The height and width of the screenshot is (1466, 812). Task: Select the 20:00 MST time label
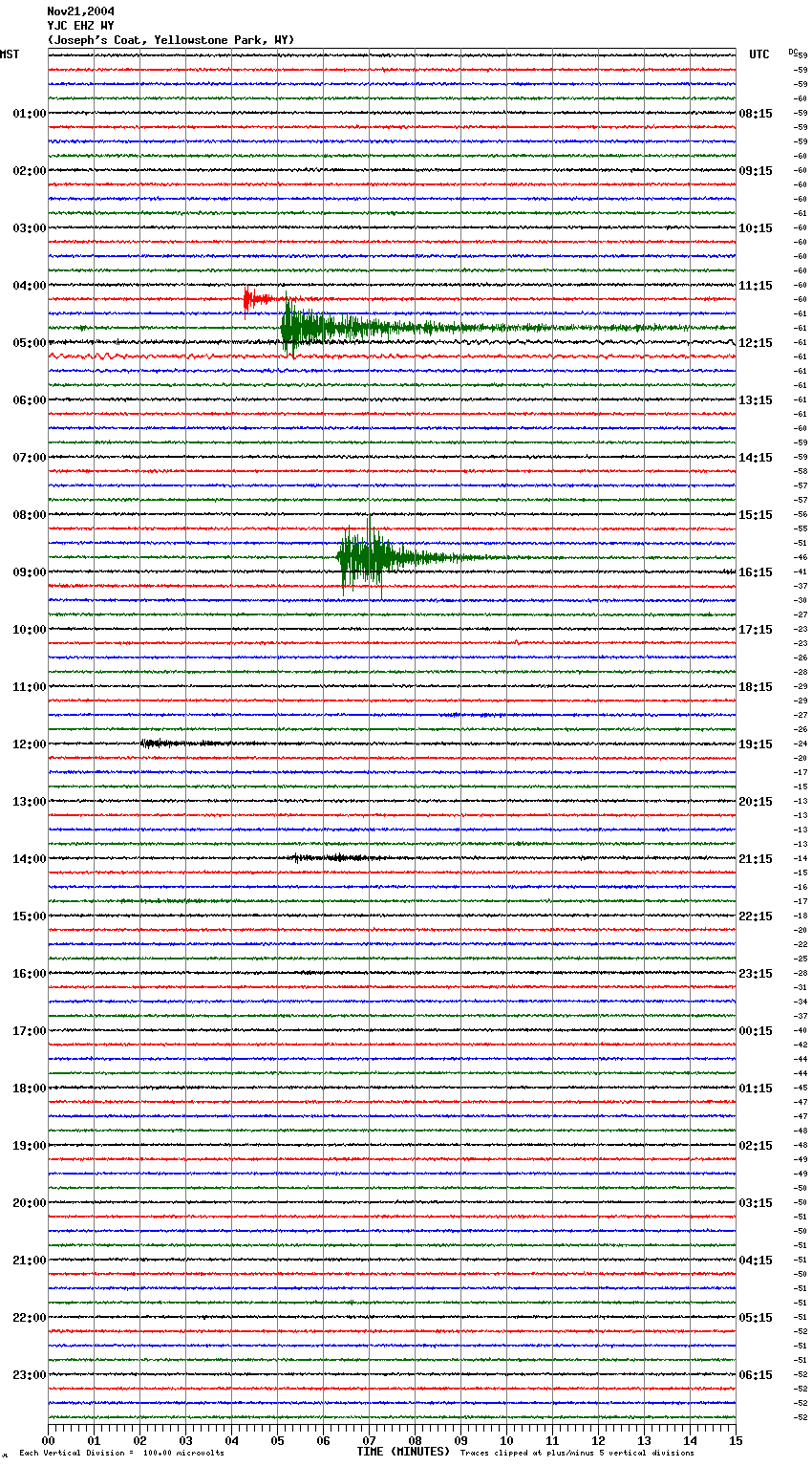click(x=30, y=1203)
